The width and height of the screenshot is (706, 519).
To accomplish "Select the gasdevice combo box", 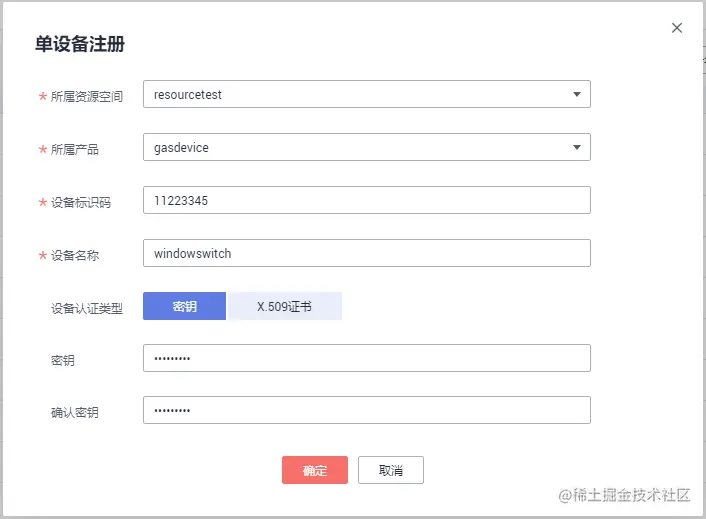I will coord(367,147).
